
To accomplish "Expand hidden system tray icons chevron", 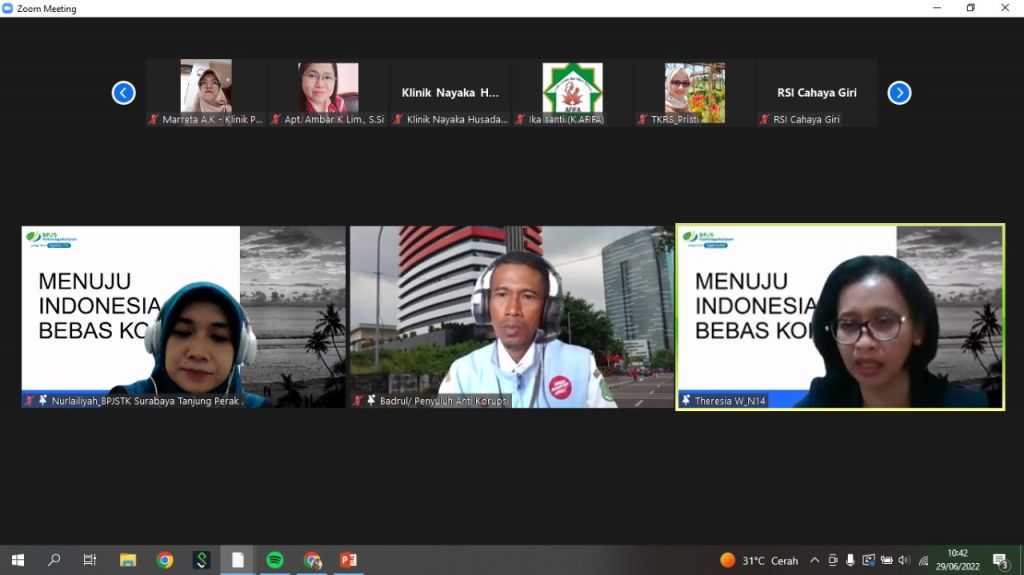I will pyautogui.click(x=814, y=560).
